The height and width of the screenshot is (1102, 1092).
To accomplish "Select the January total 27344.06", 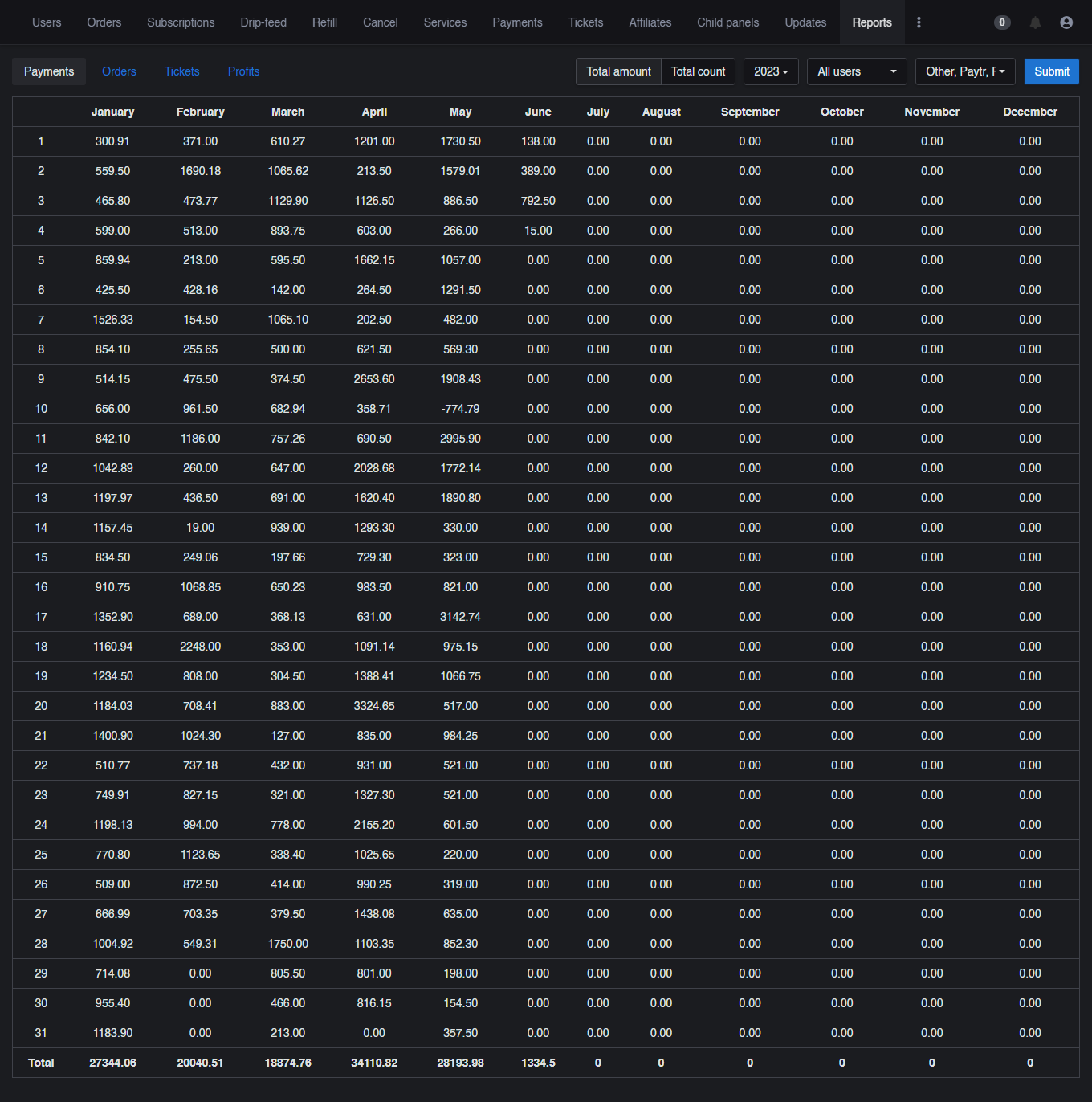I will click(112, 1063).
